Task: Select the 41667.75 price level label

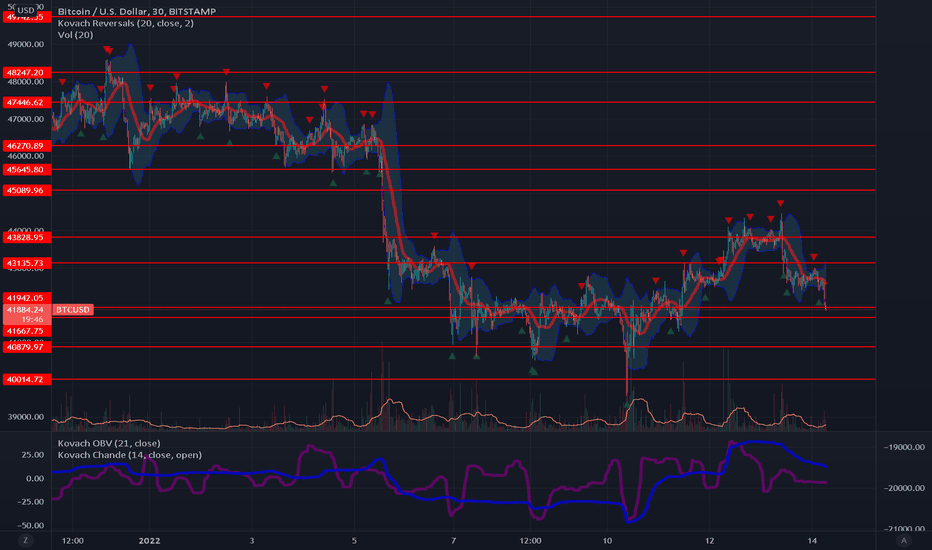Action: tap(27, 331)
